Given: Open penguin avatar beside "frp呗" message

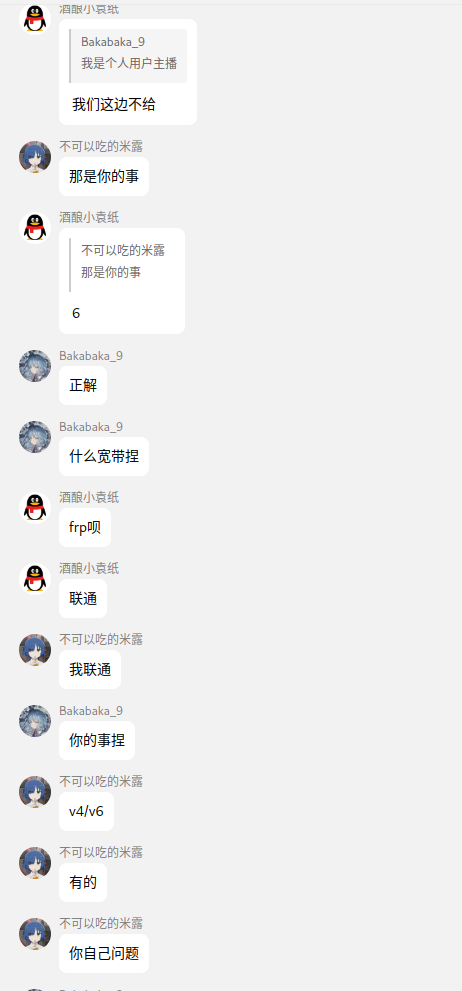Looking at the screenshot, I should pos(35,508).
